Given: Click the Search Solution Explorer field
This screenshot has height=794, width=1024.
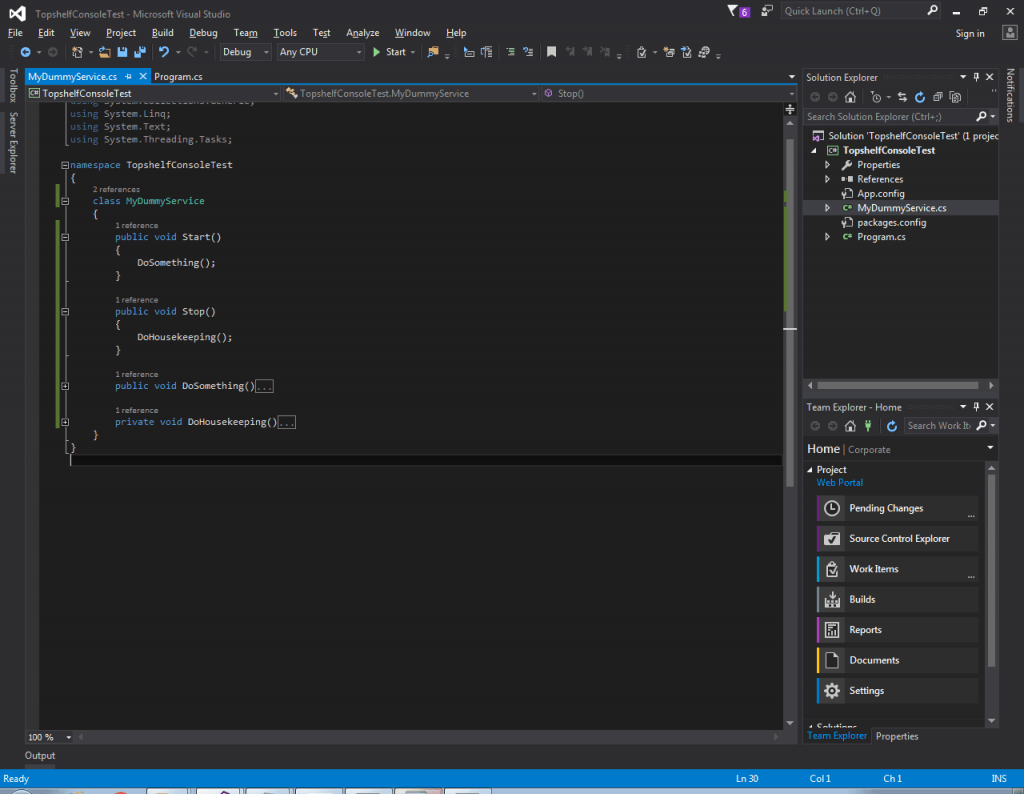Looking at the screenshot, I should 891,116.
